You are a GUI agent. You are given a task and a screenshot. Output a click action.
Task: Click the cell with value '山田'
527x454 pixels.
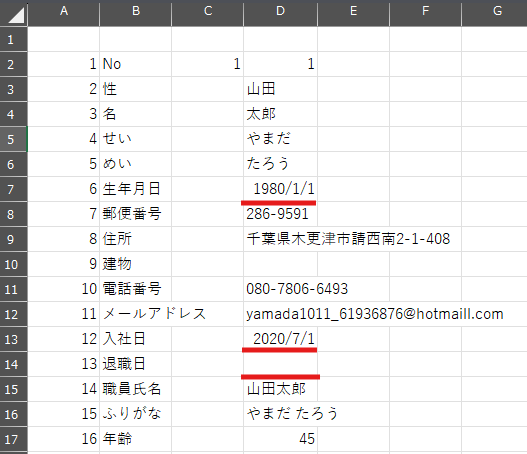point(281,89)
